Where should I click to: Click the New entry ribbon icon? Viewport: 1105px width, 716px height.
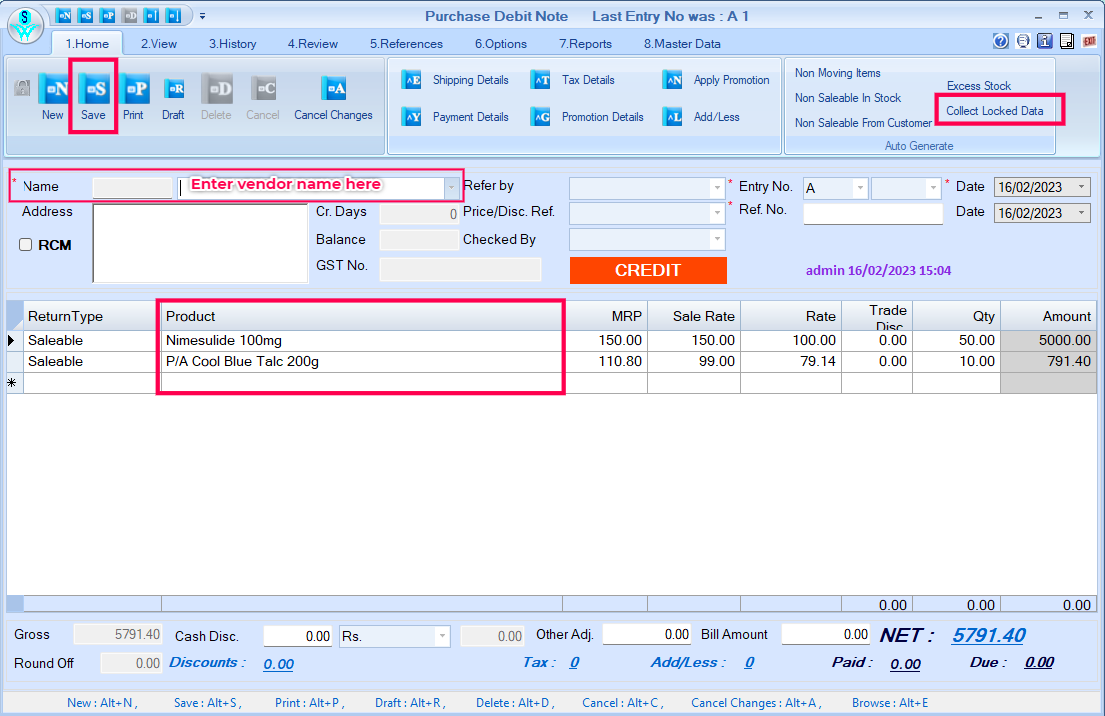(x=53, y=90)
